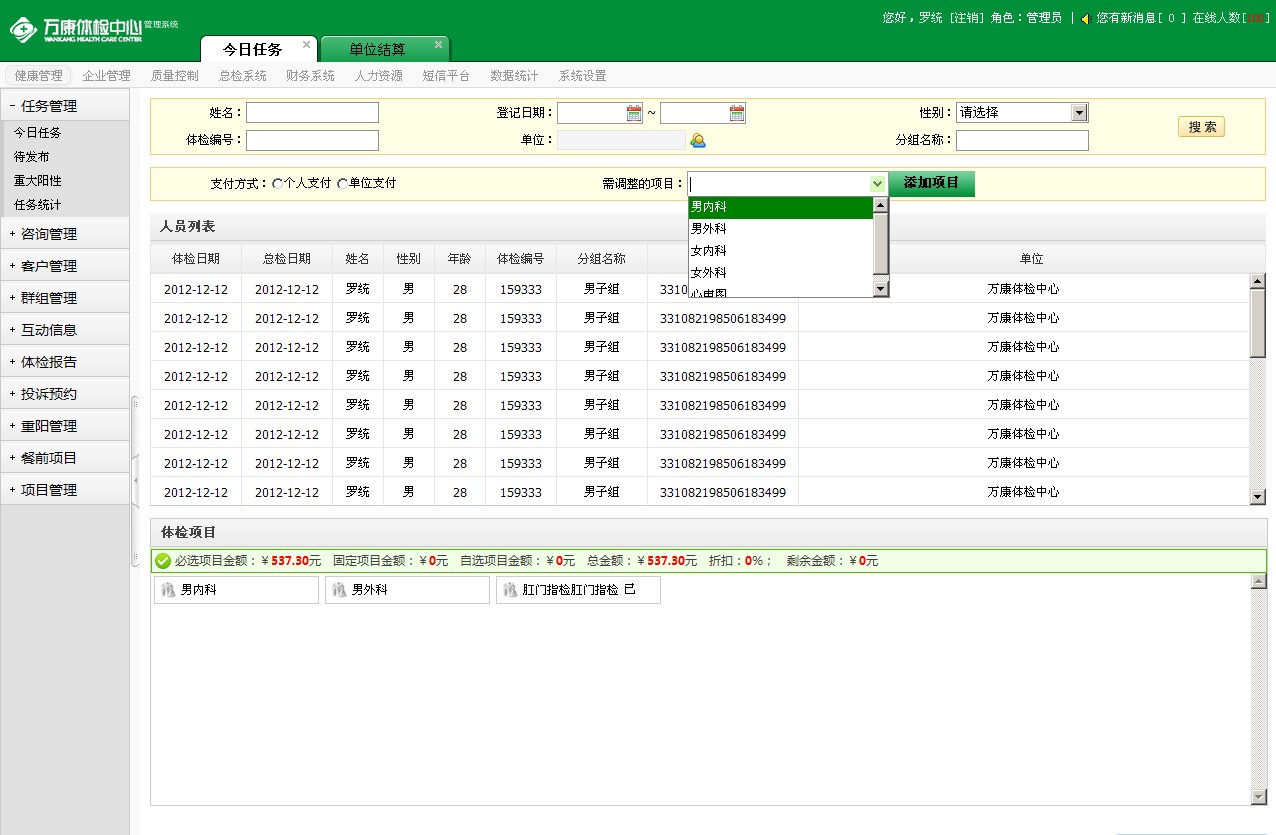Click the unit lookup icon
The width and height of the screenshot is (1276, 835).
[698, 141]
